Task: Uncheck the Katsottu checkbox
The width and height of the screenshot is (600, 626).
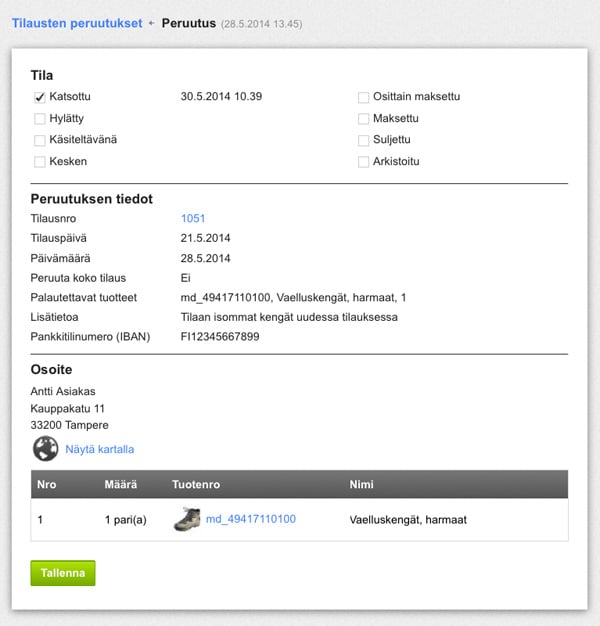Action: click(40, 97)
